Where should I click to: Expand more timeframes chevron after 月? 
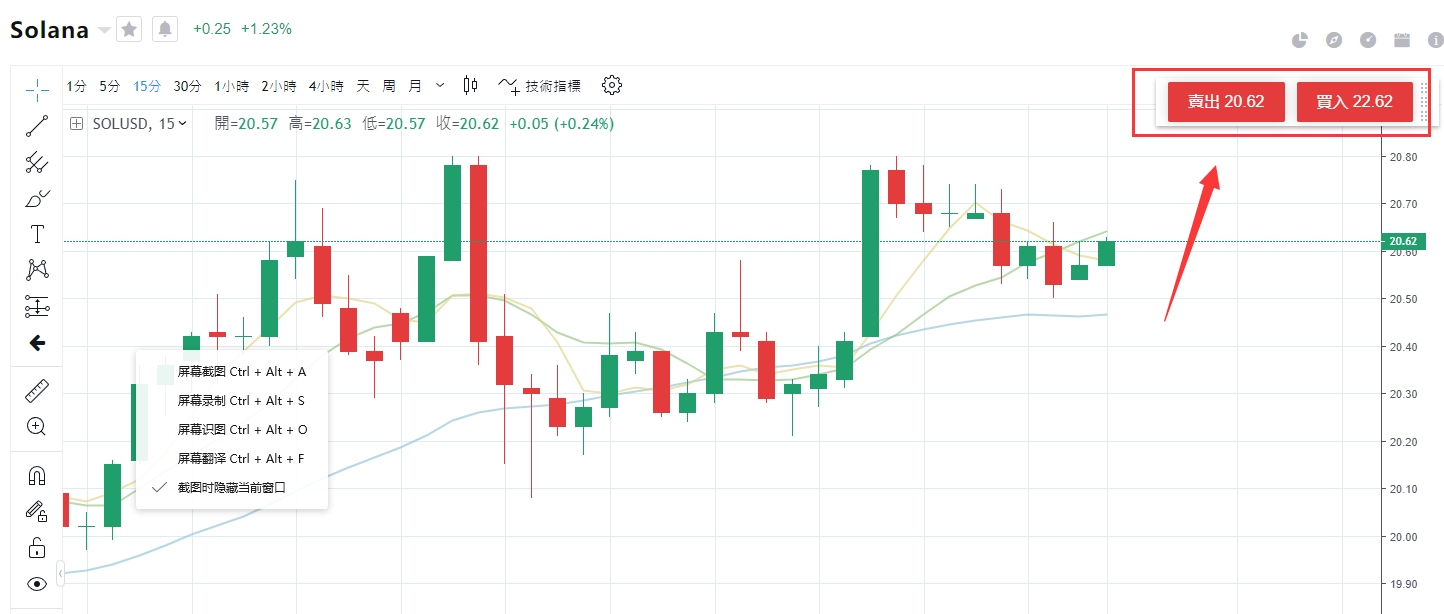(440, 85)
